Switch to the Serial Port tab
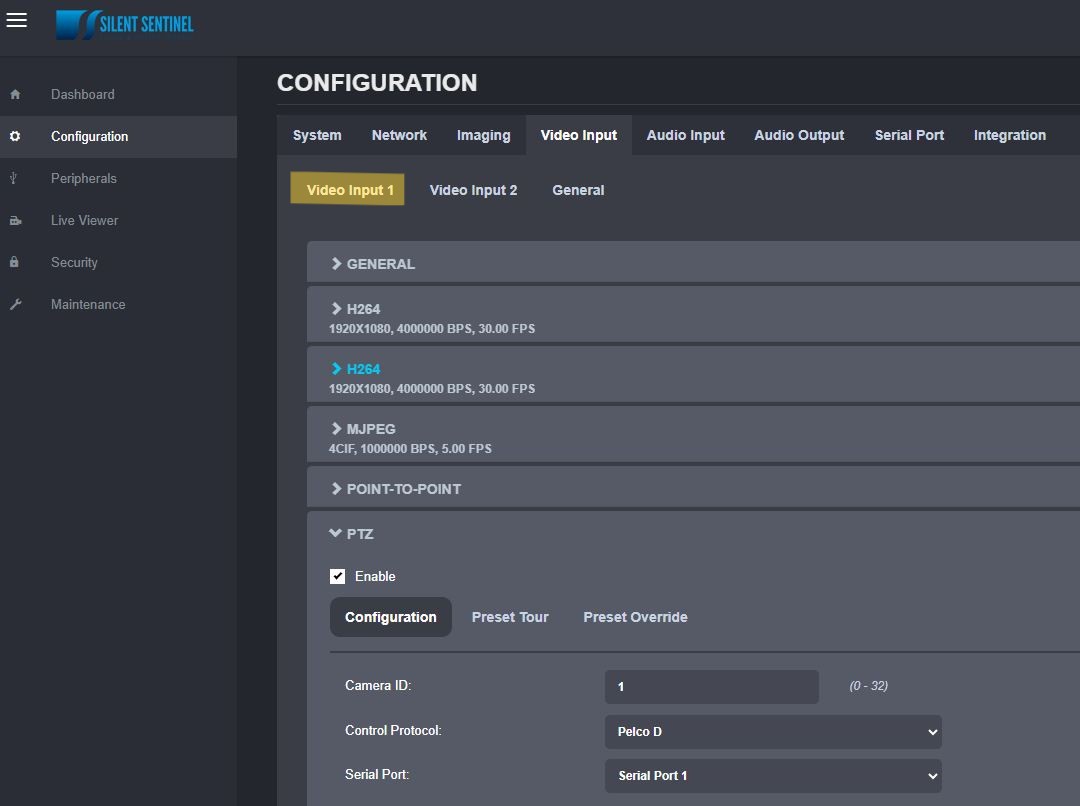The width and height of the screenshot is (1080, 806). (909, 135)
